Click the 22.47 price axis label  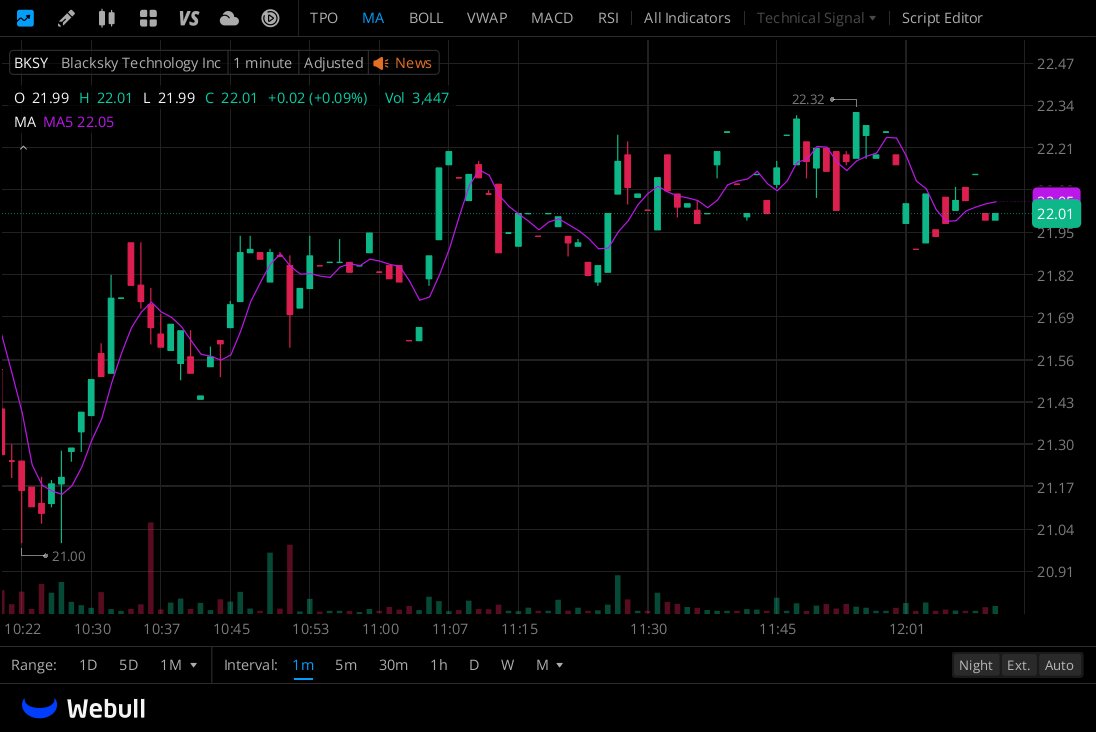pyautogui.click(x=1055, y=64)
